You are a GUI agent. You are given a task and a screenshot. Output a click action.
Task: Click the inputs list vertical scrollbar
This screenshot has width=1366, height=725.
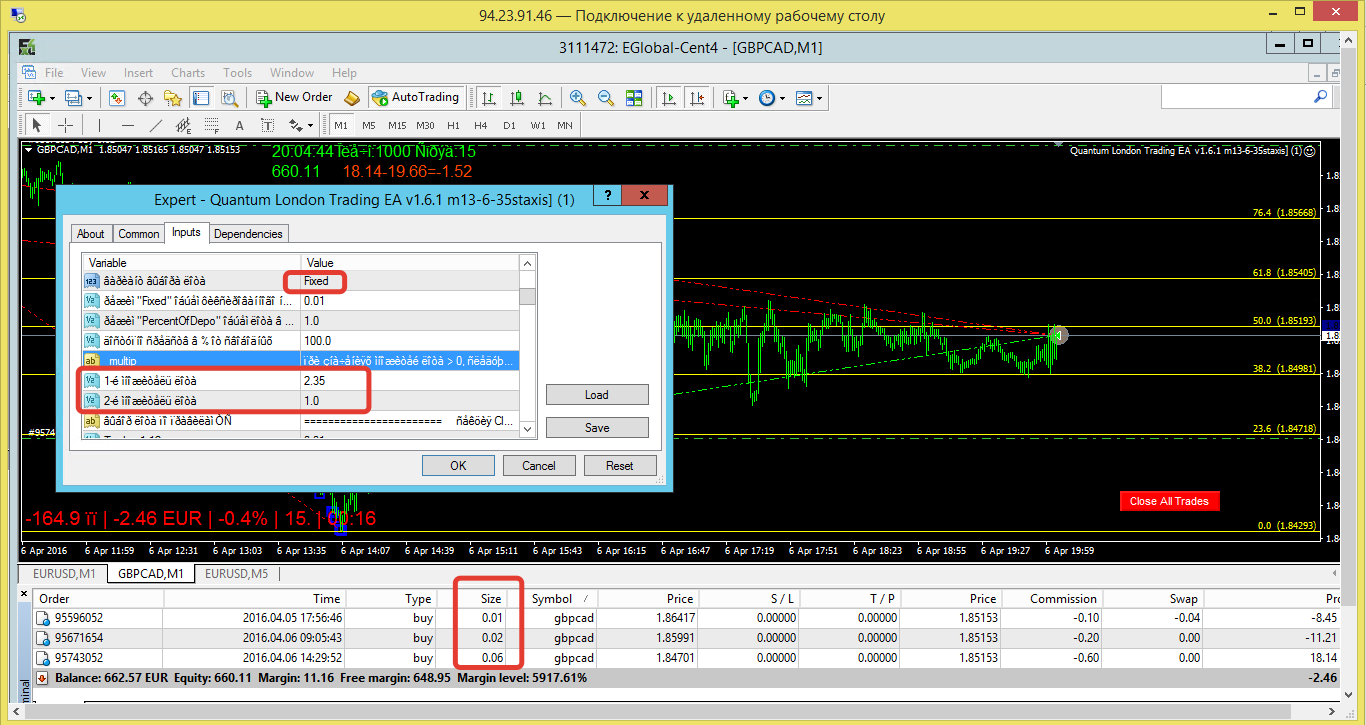click(x=527, y=346)
